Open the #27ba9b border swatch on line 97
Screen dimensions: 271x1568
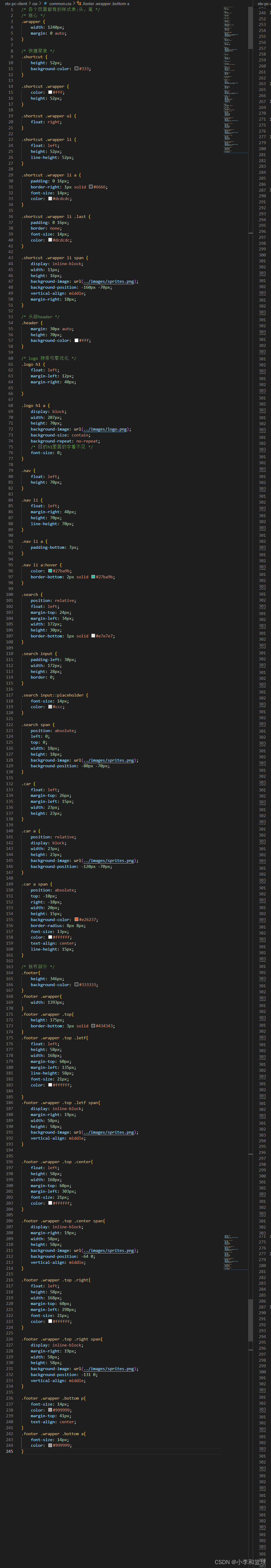[93, 577]
